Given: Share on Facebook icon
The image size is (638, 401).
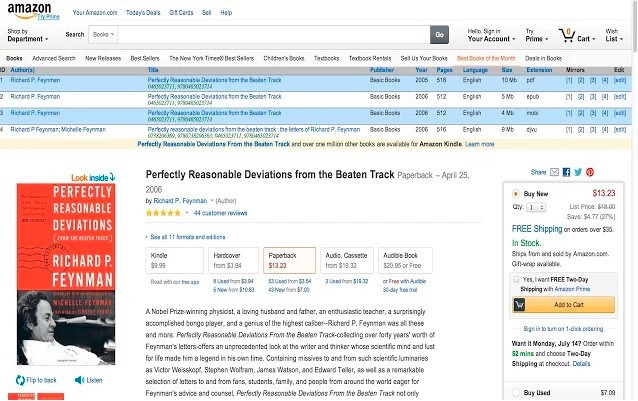Looking at the screenshot, I should pos(566,172).
